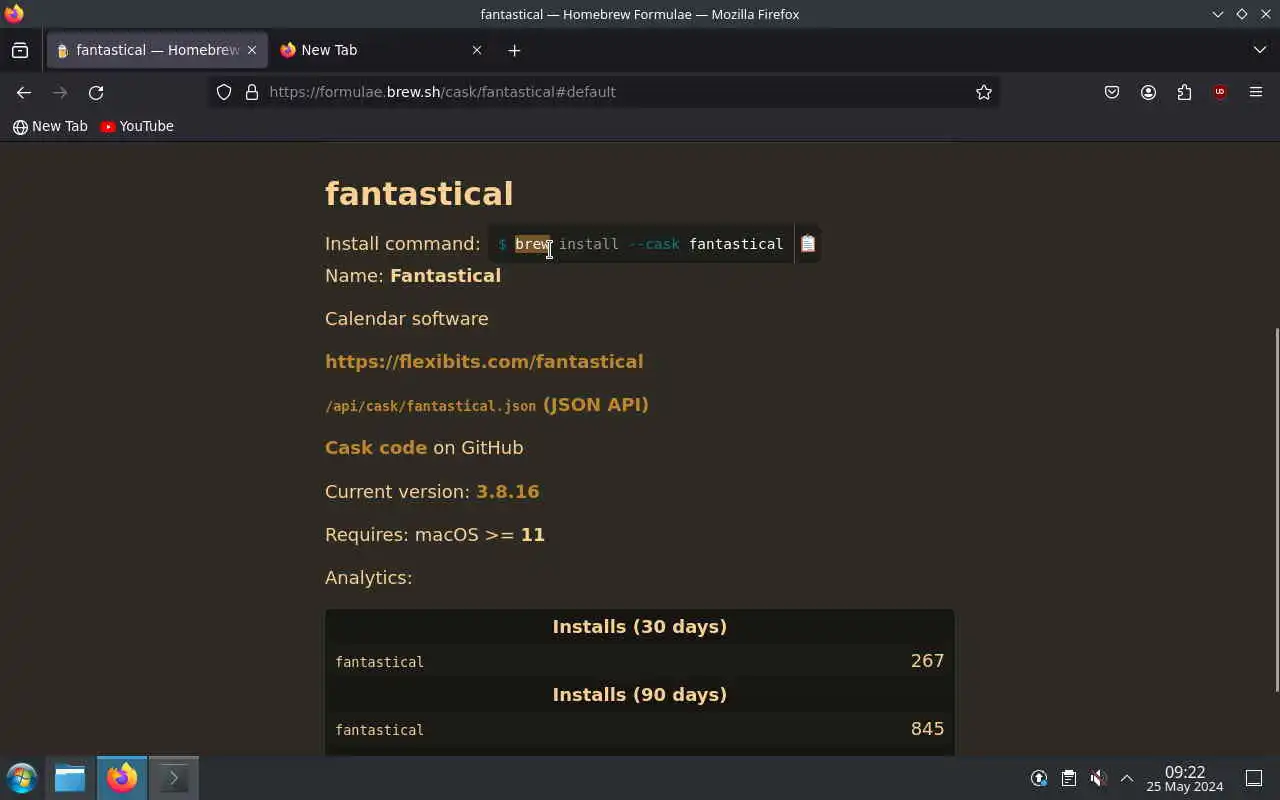List all tabs dropdown arrow

click(x=1260, y=50)
